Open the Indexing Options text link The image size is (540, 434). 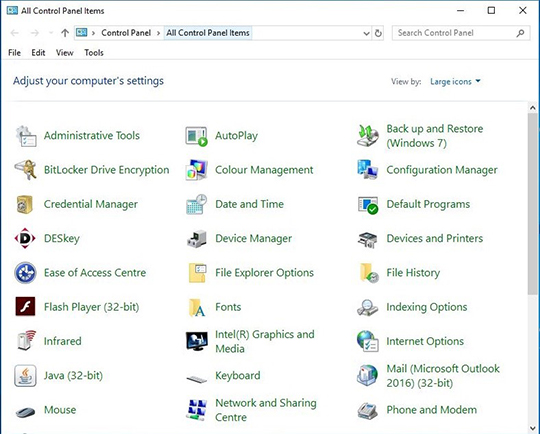tap(427, 307)
